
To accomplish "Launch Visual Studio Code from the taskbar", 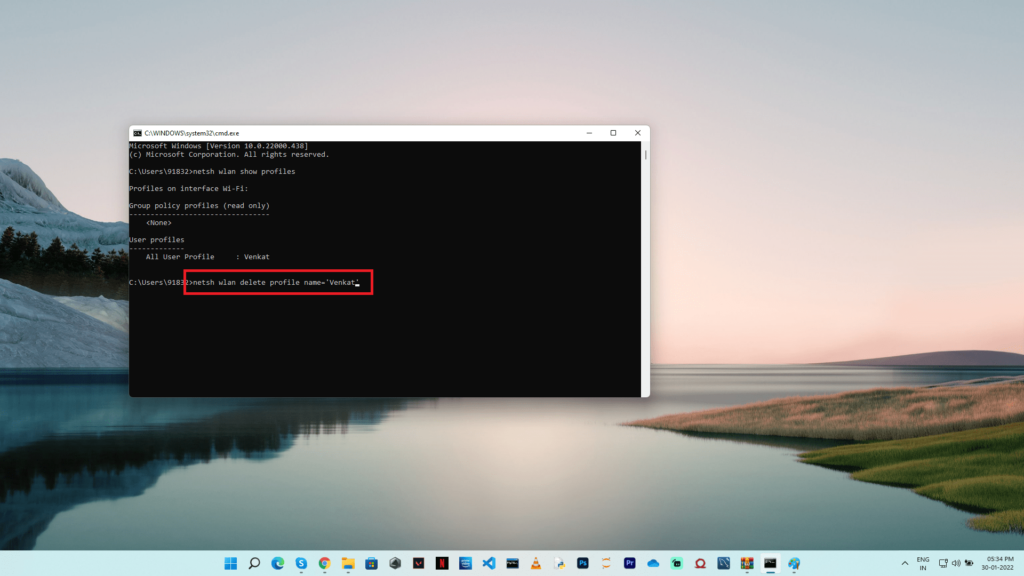I will (489, 563).
